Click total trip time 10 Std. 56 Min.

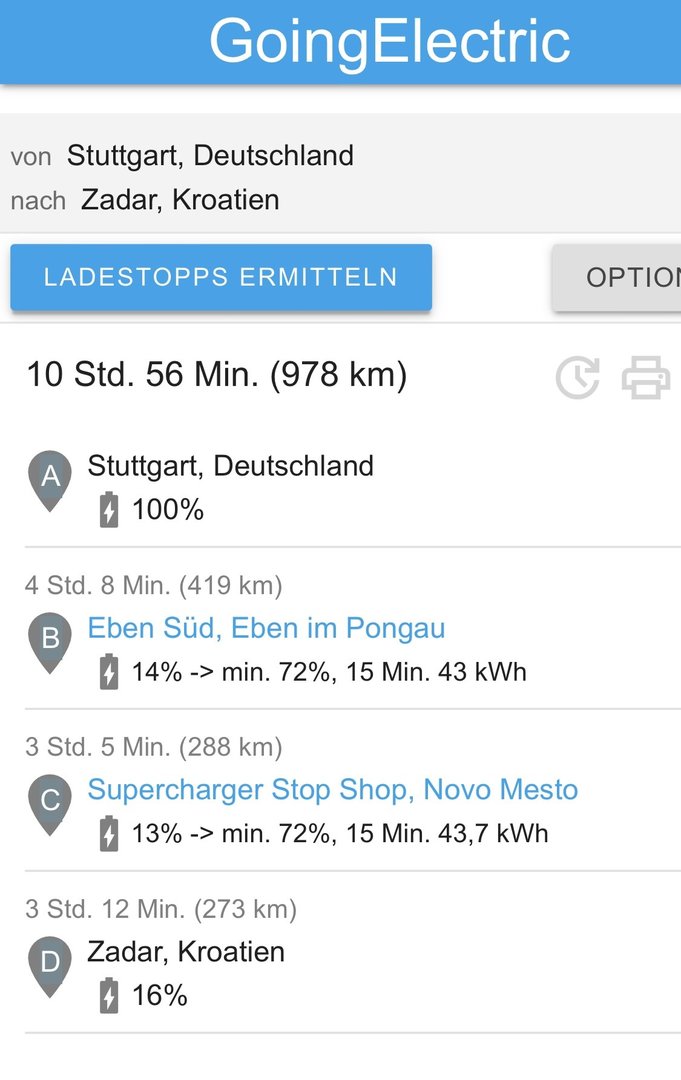click(x=216, y=375)
